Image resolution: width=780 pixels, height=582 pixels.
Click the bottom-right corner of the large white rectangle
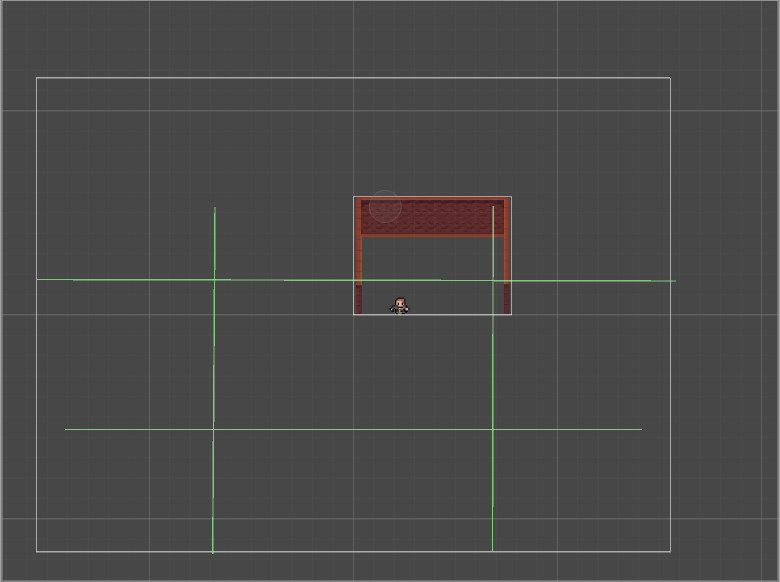pyautogui.click(x=670, y=551)
